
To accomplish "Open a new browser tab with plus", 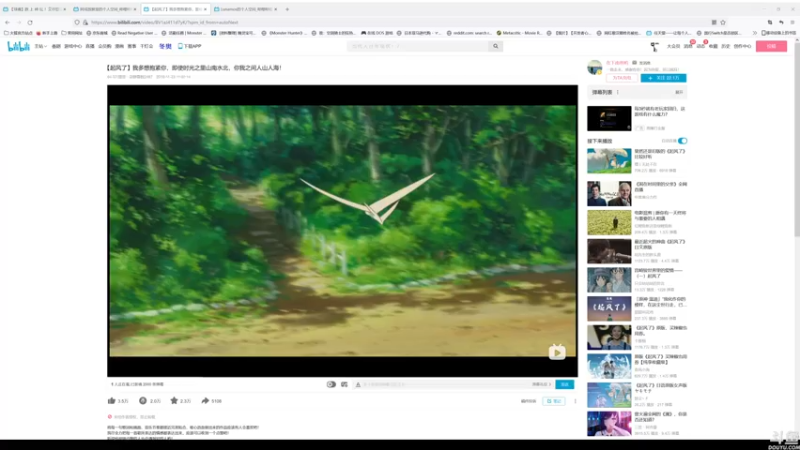I will click(x=287, y=9).
